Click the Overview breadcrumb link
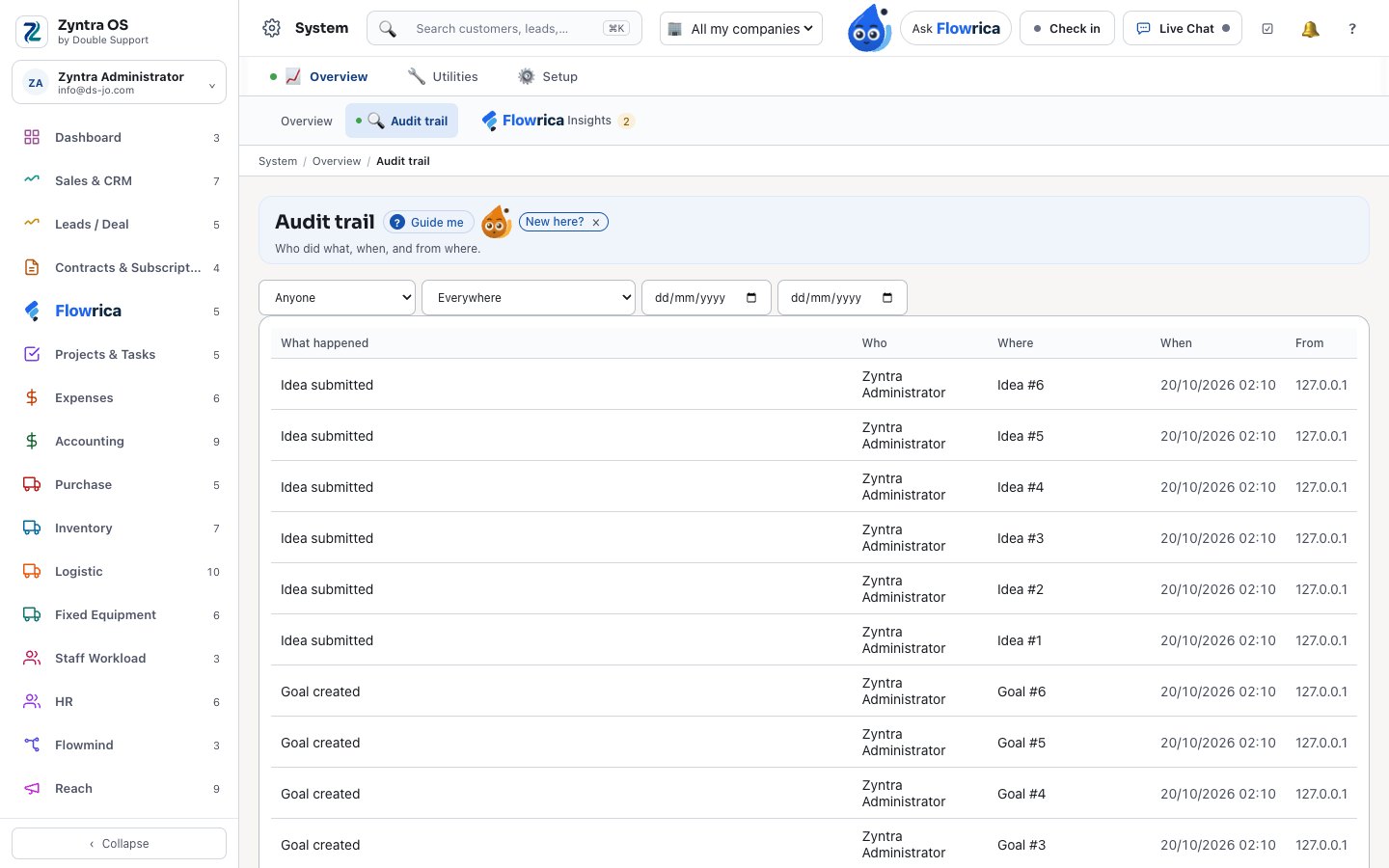The height and width of the screenshot is (868, 1389). click(337, 161)
